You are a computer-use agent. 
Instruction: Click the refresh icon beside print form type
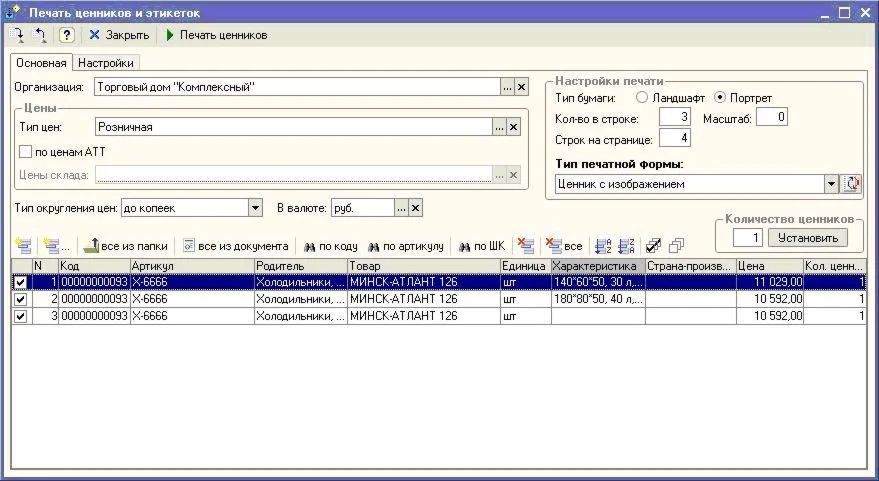click(x=852, y=184)
